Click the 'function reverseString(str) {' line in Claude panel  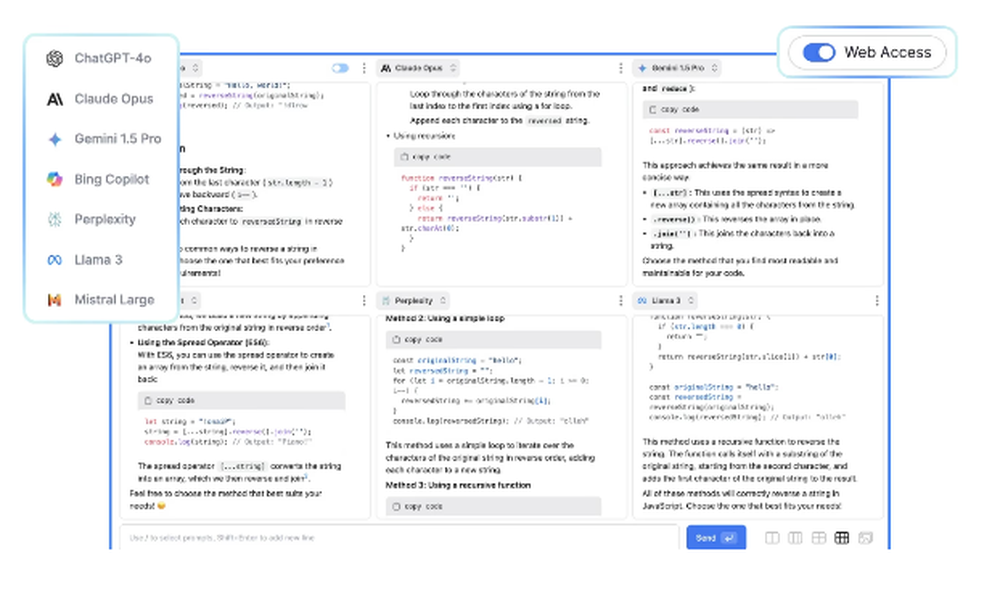(461, 178)
